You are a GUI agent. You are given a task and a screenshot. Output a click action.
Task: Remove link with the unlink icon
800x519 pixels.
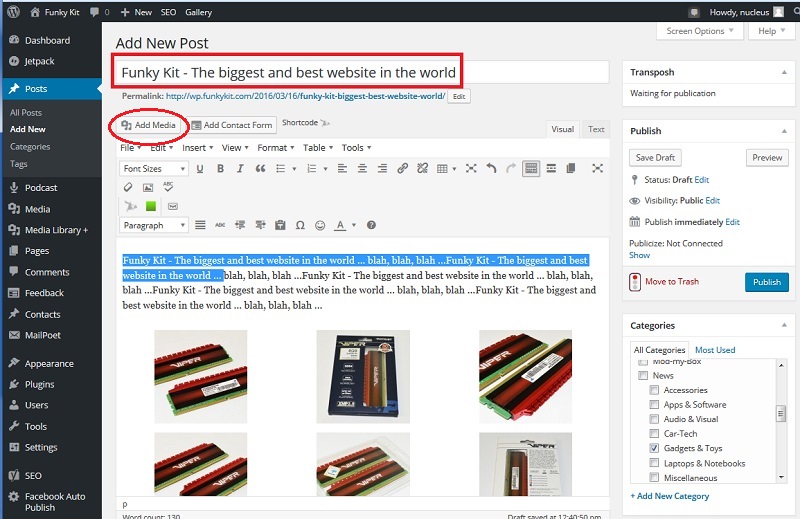click(x=422, y=168)
